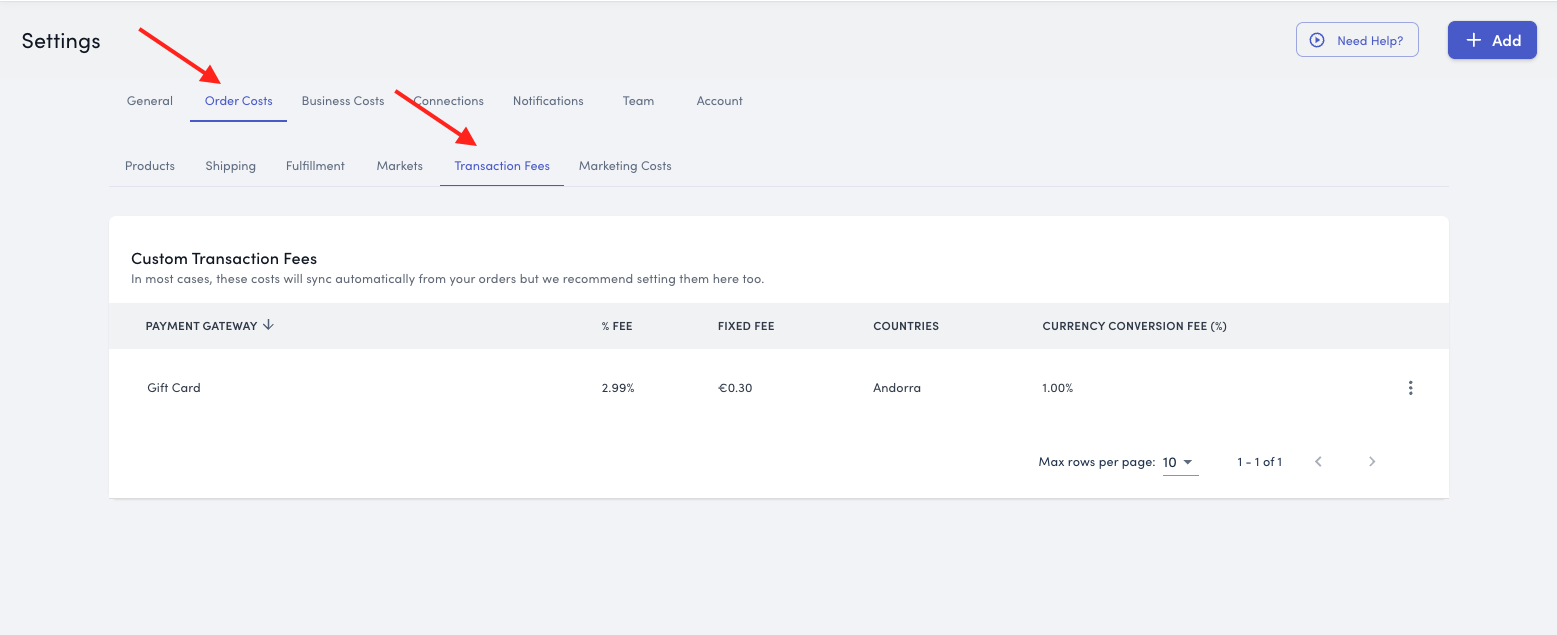Select the Order Costs tab
The width and height of the screenshot is (1557, 635).
pos(238,101)
